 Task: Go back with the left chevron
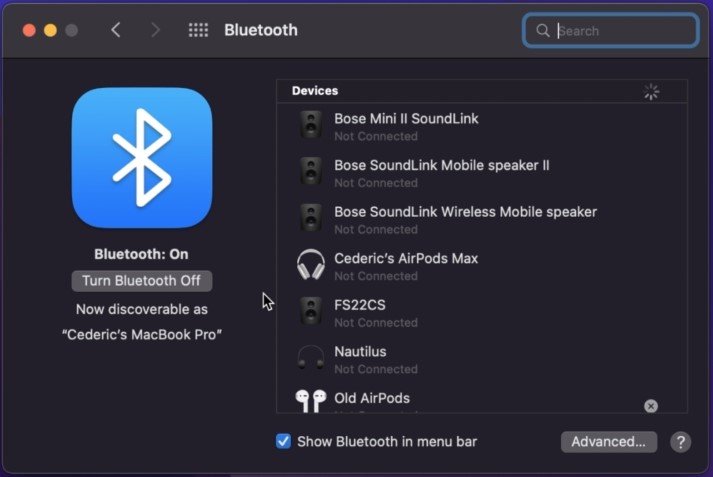point(116,30)
